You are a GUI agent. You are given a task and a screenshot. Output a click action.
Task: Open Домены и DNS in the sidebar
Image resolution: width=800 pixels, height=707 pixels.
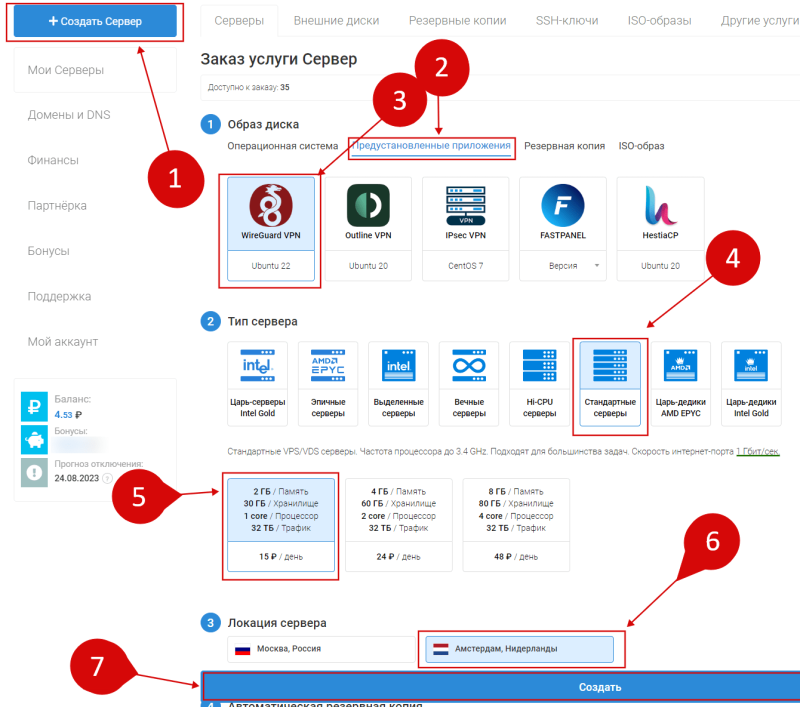click(x=69, y=115)
